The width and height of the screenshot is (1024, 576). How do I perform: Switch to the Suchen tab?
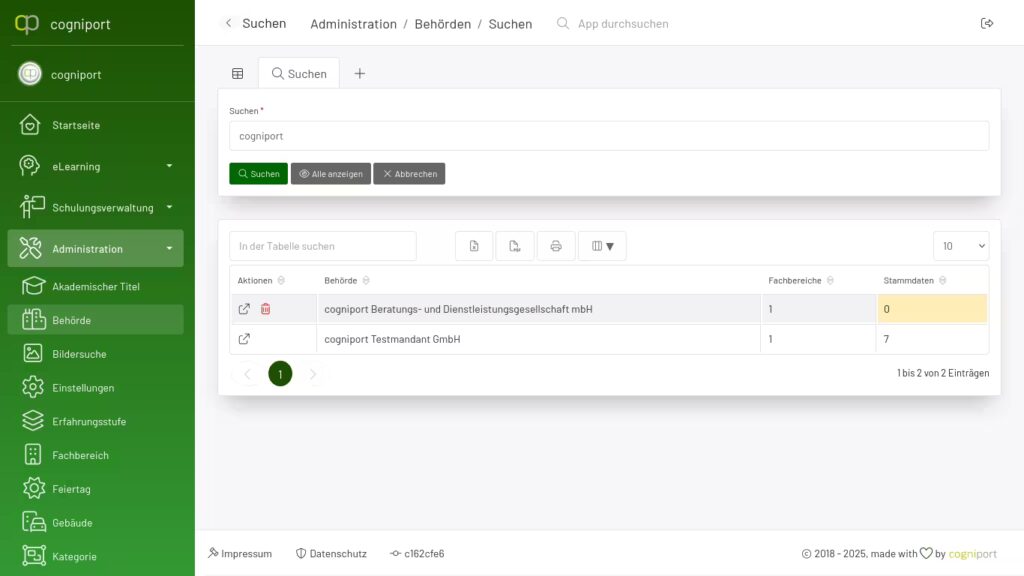tap(299, 73)
